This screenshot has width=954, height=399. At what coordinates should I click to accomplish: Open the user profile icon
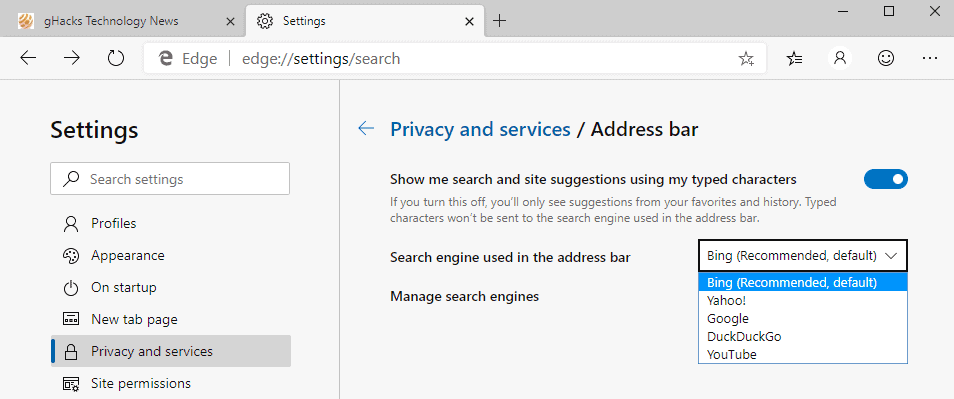click(840, 58)
